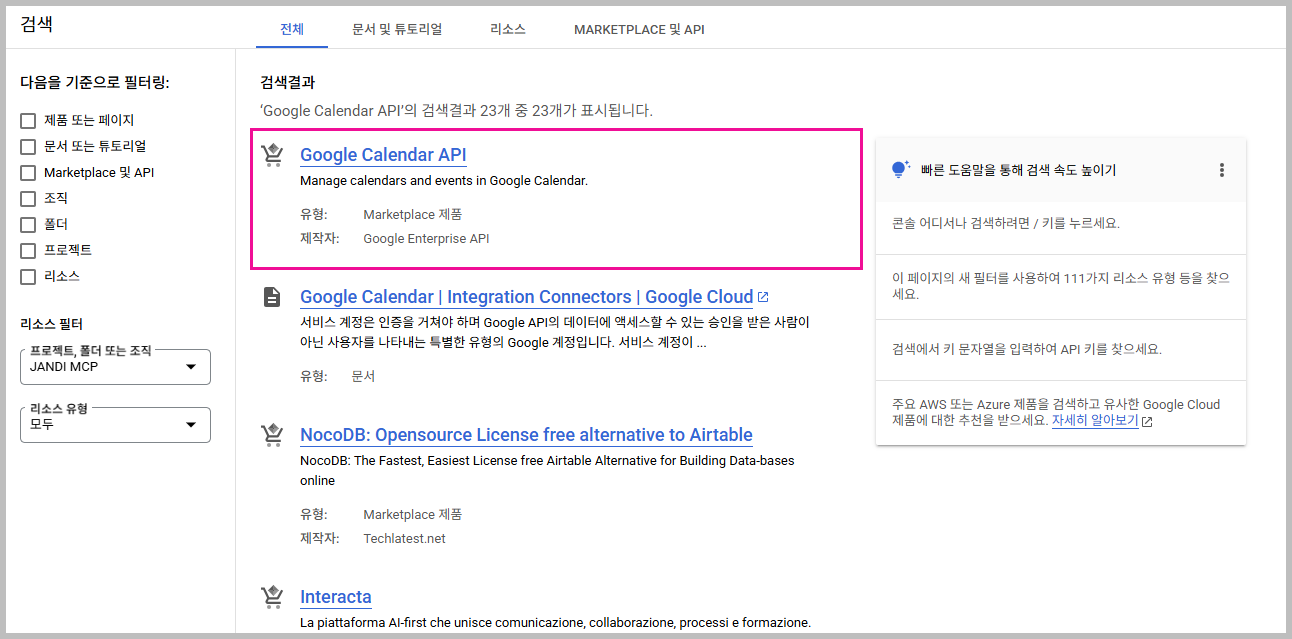This screenshot has width=1292, height=639.
Task: Open the three-dot menu in tips panel
Action: click(1221, 170)
